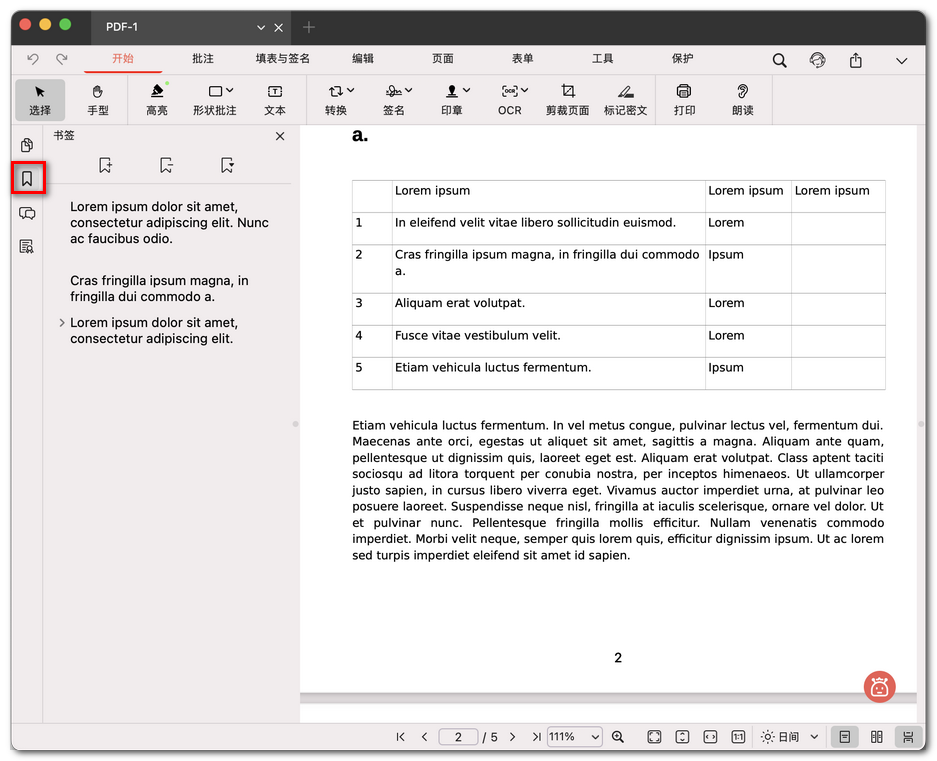Start 朗读 read aloud
This screenshot has width=937, height=761.
click(742, 99)
